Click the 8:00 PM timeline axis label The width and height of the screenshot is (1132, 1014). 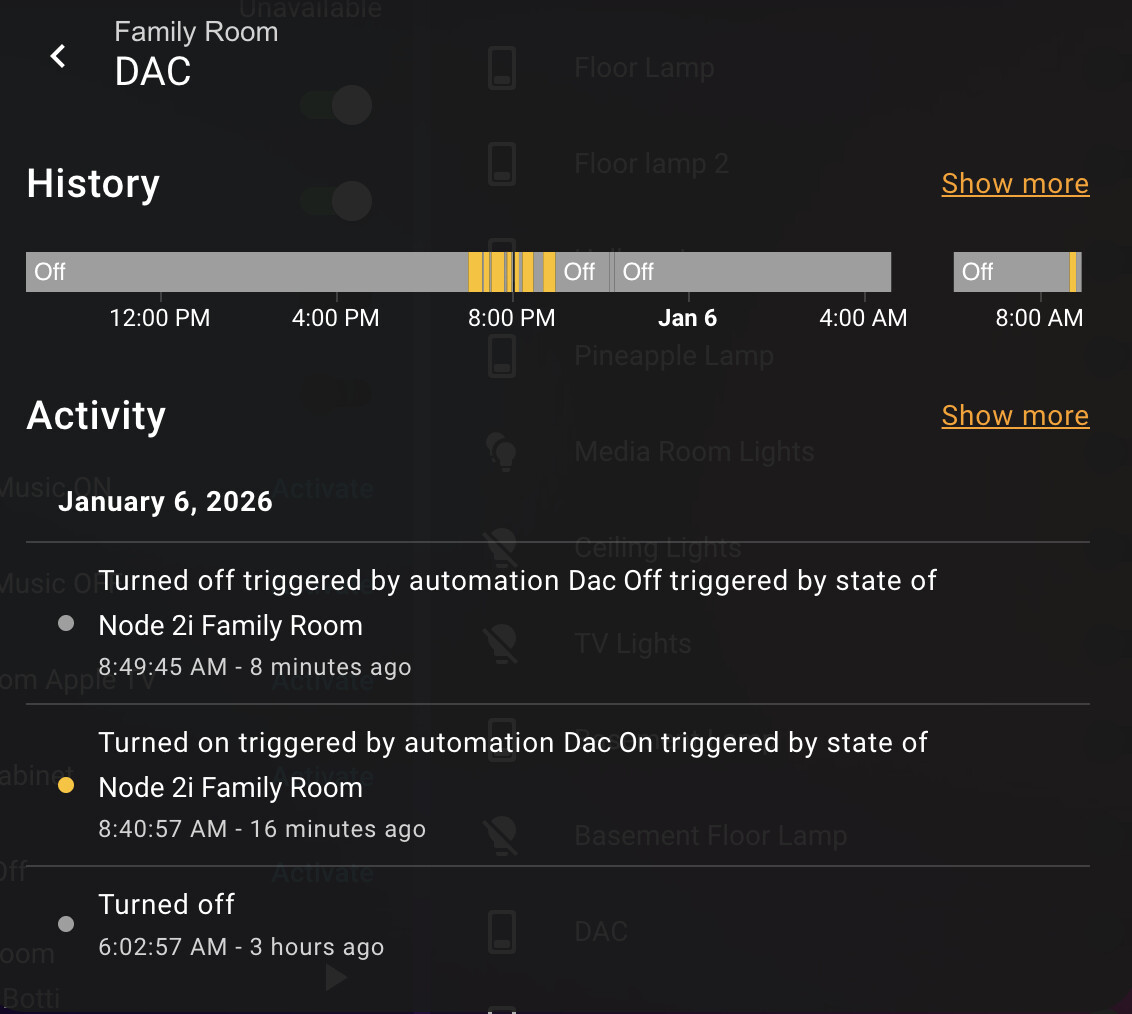coord(512,318)
